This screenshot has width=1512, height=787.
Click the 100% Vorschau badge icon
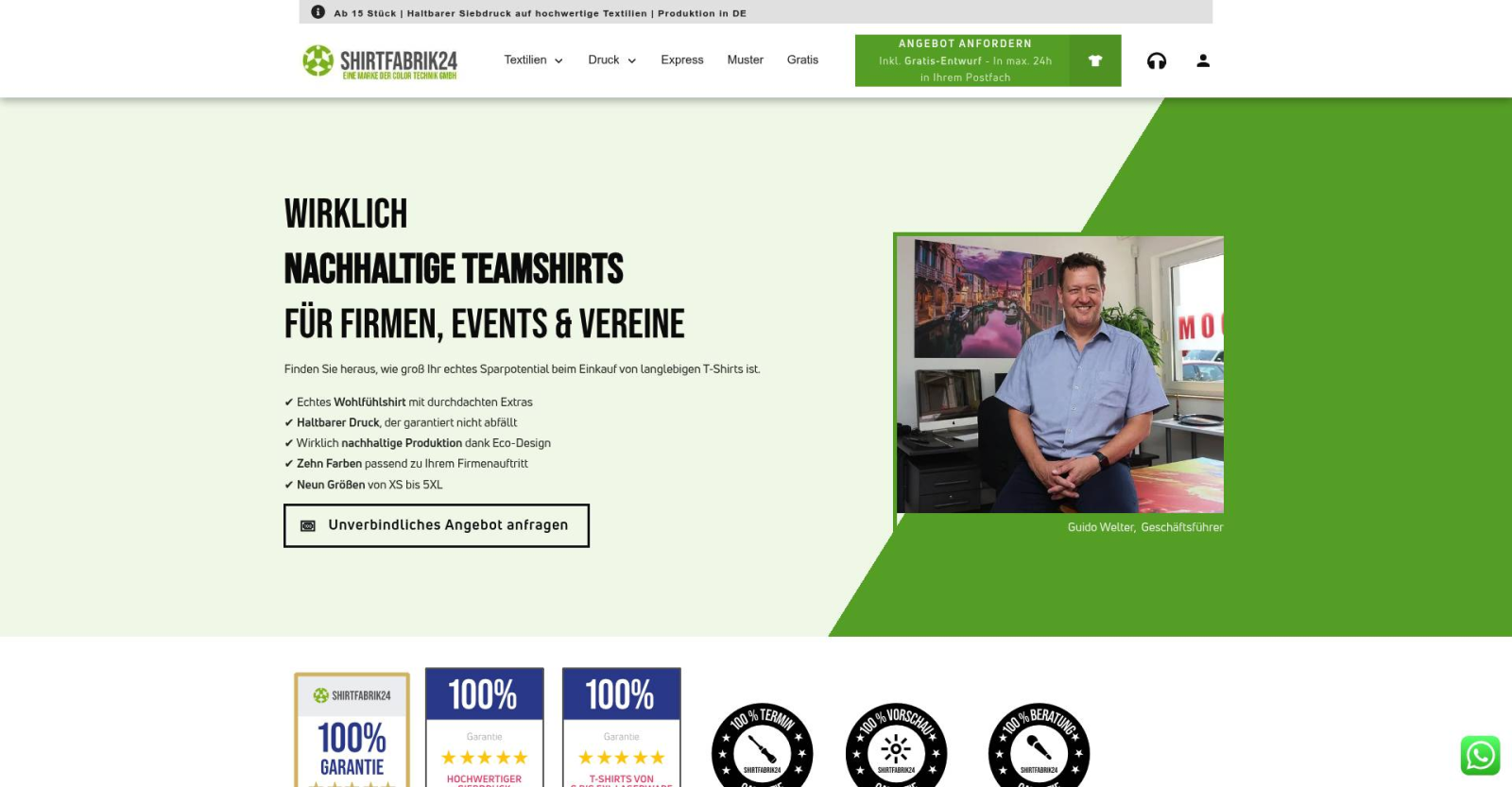[x=896, y=746]
